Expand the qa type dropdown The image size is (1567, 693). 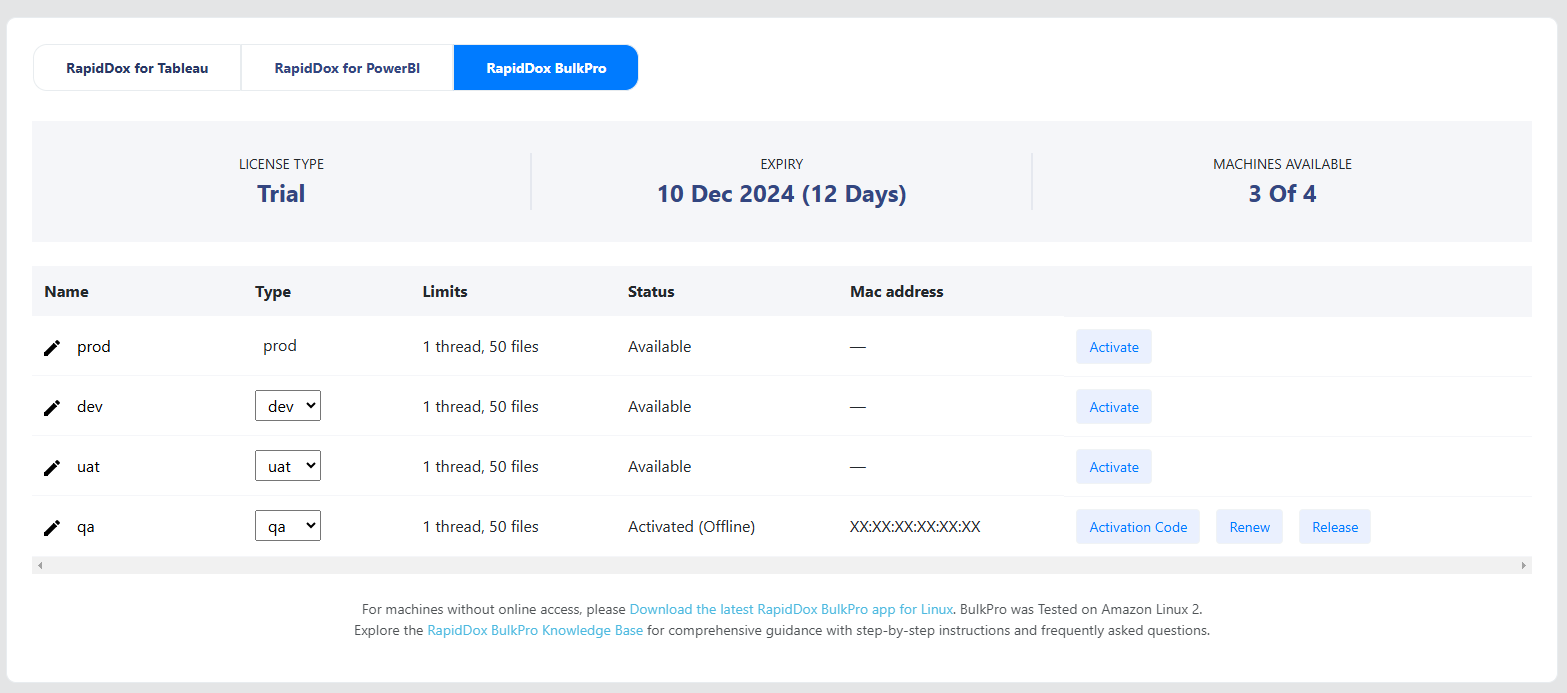[x=288, y=526]
